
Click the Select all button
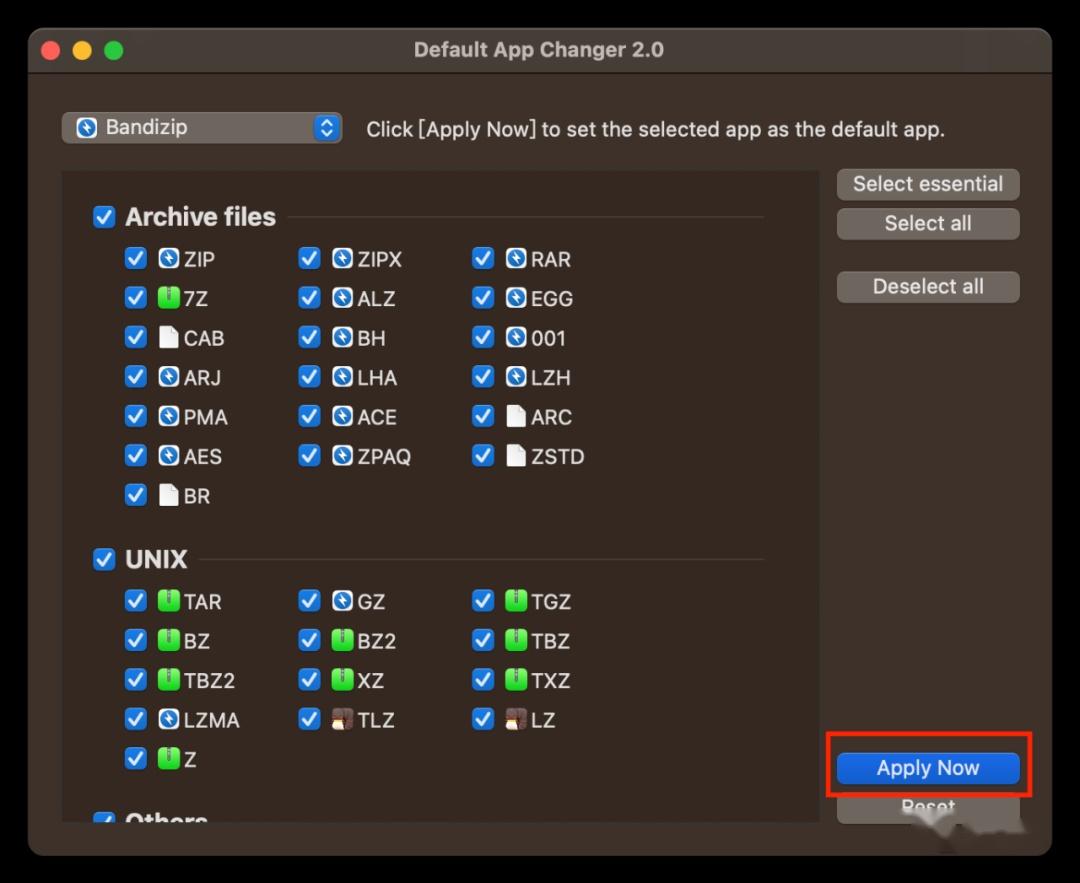pyautogui.click(x=927, y=224)
